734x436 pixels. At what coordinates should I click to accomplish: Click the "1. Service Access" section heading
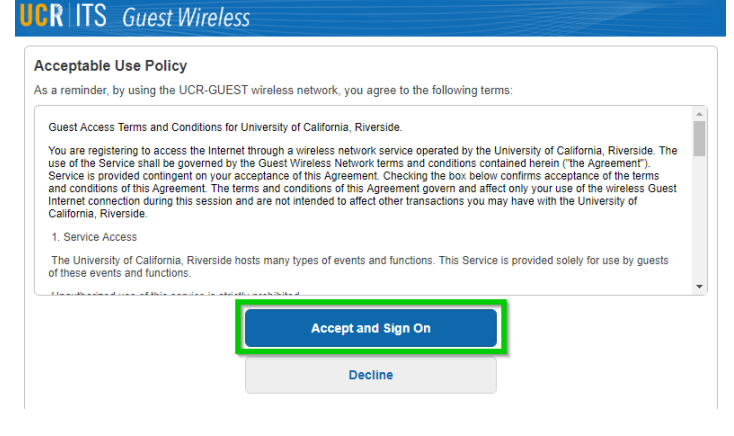94,237
